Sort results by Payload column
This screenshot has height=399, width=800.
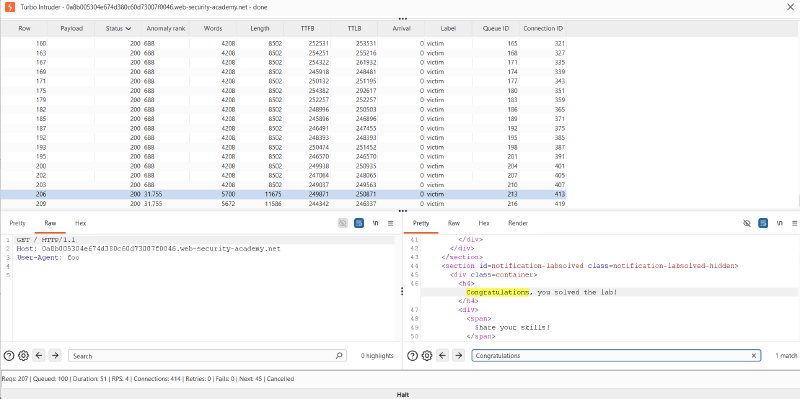point(71,29)
